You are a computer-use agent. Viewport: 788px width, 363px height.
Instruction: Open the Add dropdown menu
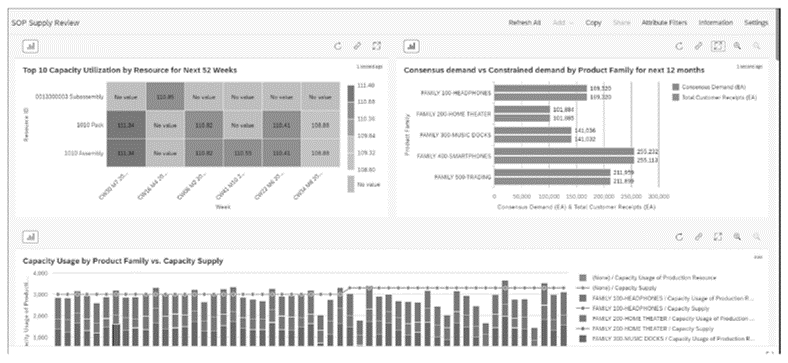click(x=563, y=23)
